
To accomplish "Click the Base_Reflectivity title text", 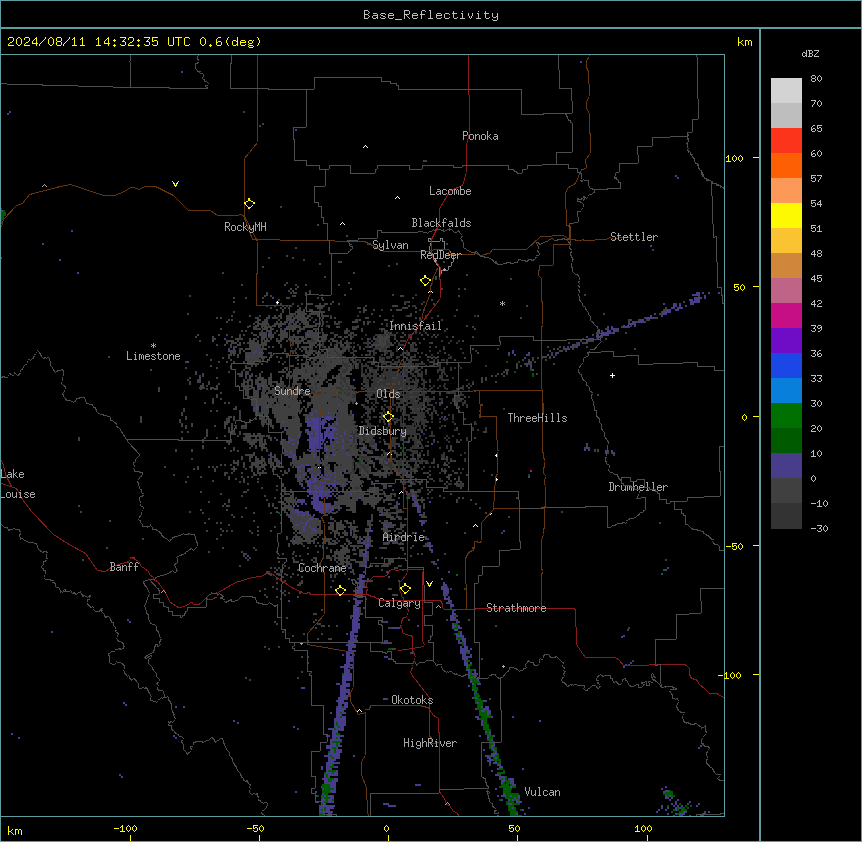I will 431,15.
